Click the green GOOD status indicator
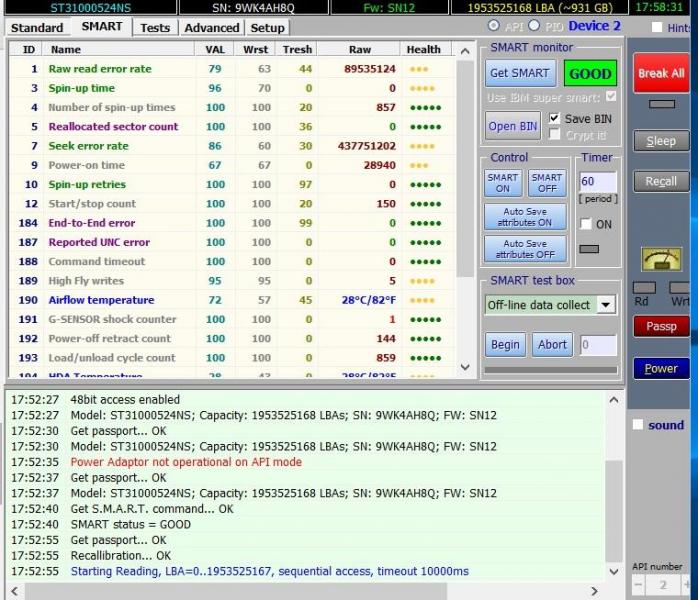Viewport: 698px width, 600px height. 589,73
